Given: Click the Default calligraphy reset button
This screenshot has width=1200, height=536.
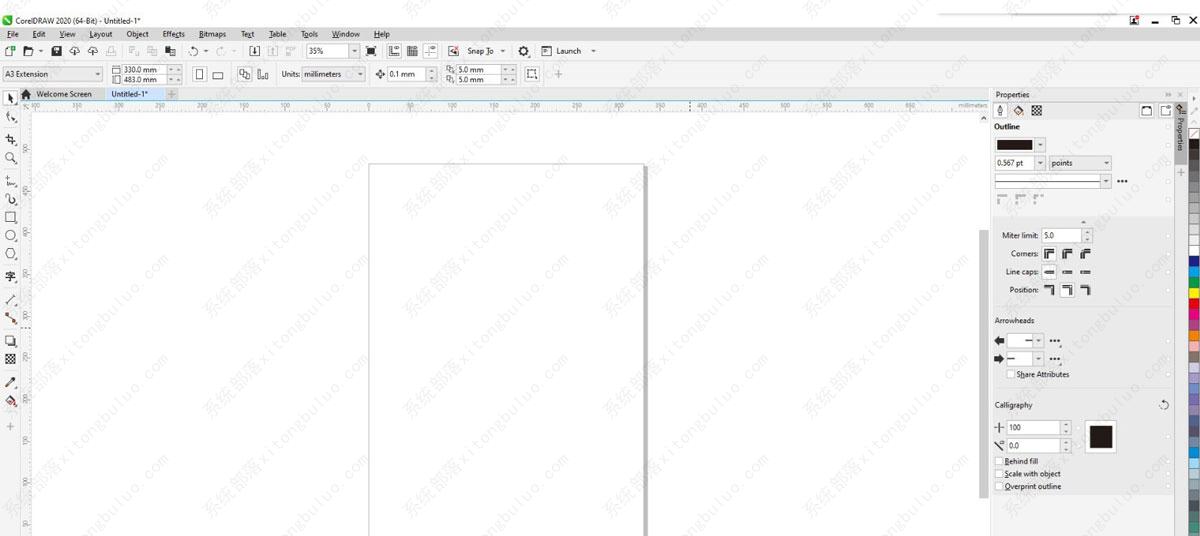Looking at the screenshot, I should pyautogui.click(x=1164, y=405).
